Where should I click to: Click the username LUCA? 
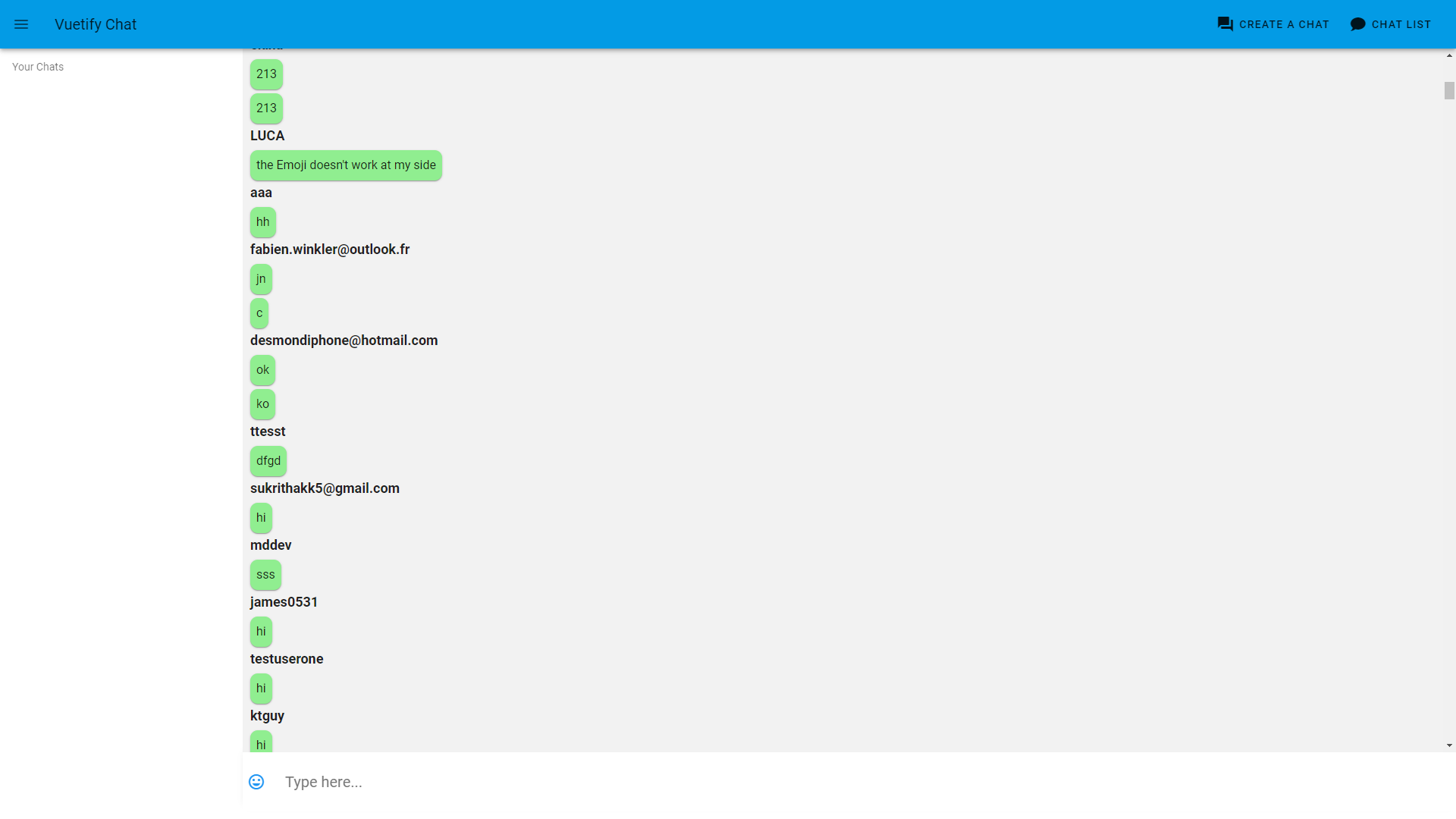click(x=267, y=136)
